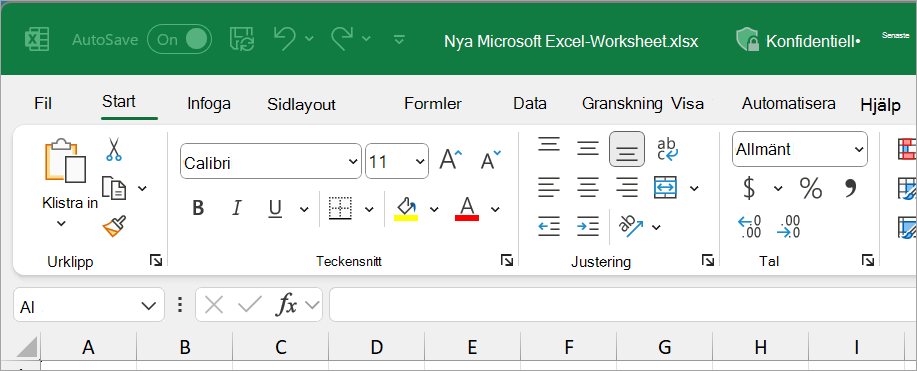This screenshot has width=917, height=371.
Task: Center text horizontally
Action: point(588,188)
